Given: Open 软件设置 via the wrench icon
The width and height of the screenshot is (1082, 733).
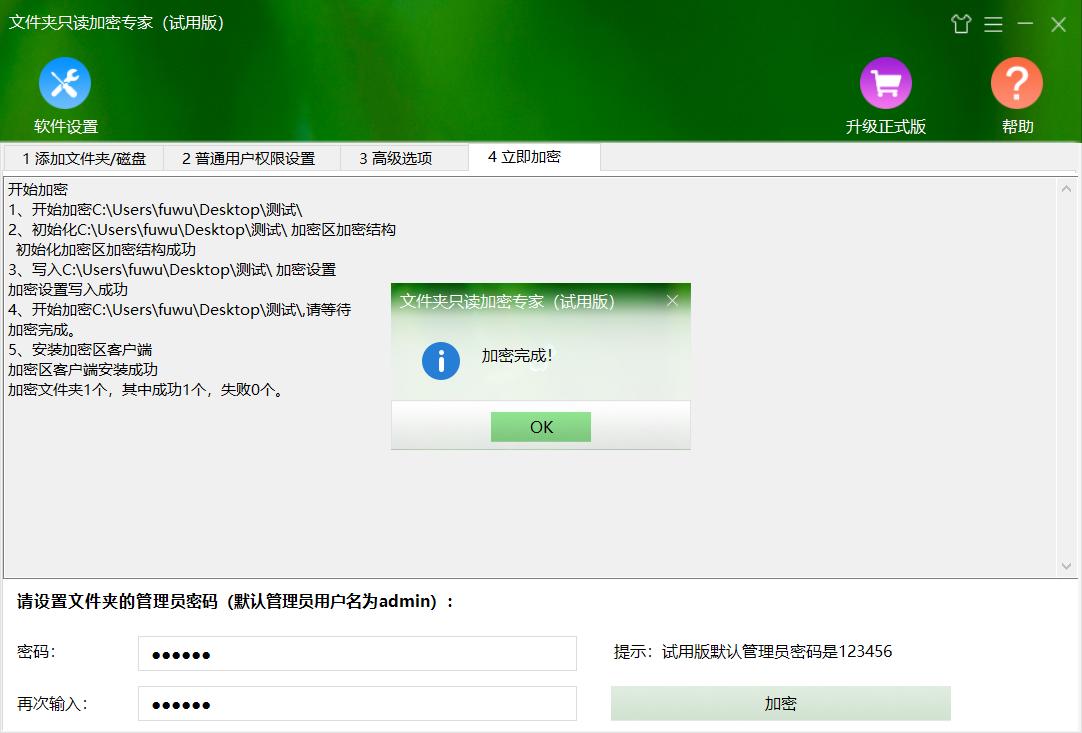Looking at the screenshot, I should (64, 84).
